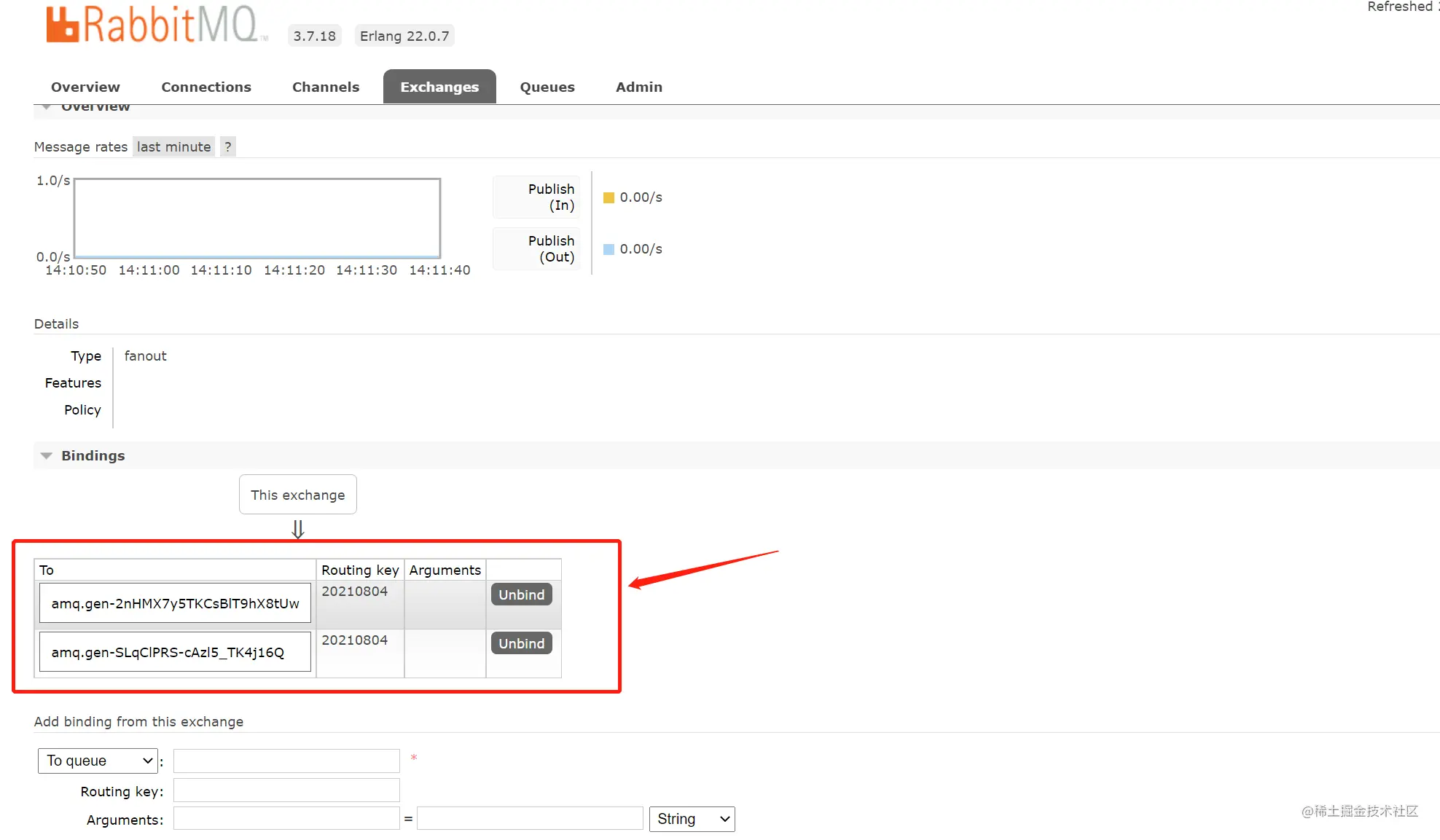The image size is (1440, 840).
Task: Focus the Arguments value input field
Action: [x=530, y=818]
